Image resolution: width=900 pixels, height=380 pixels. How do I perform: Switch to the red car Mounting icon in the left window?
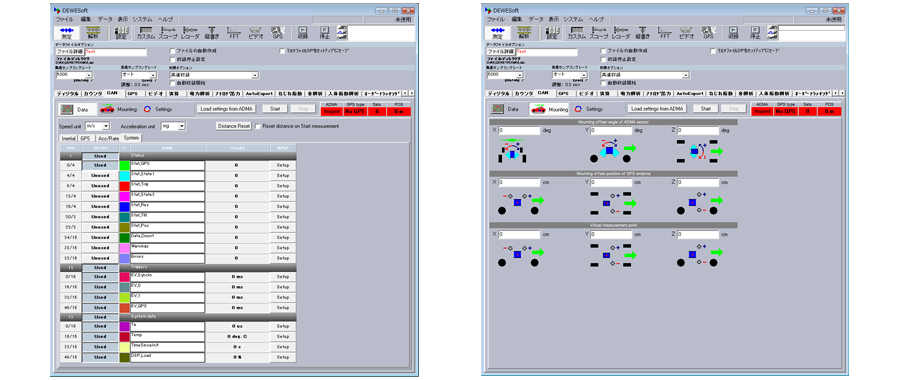click(x=106, y=108)
